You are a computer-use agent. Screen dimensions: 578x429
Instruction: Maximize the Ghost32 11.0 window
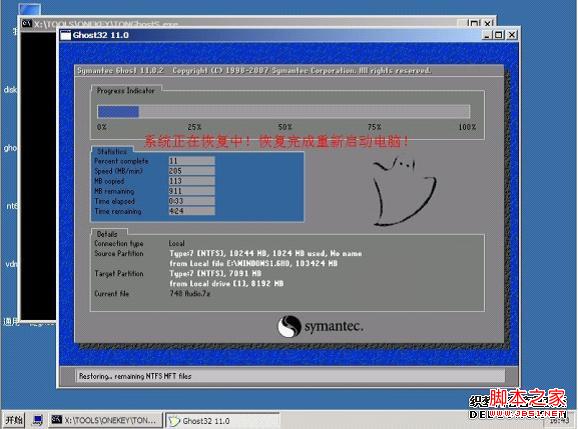coord(498,35)
